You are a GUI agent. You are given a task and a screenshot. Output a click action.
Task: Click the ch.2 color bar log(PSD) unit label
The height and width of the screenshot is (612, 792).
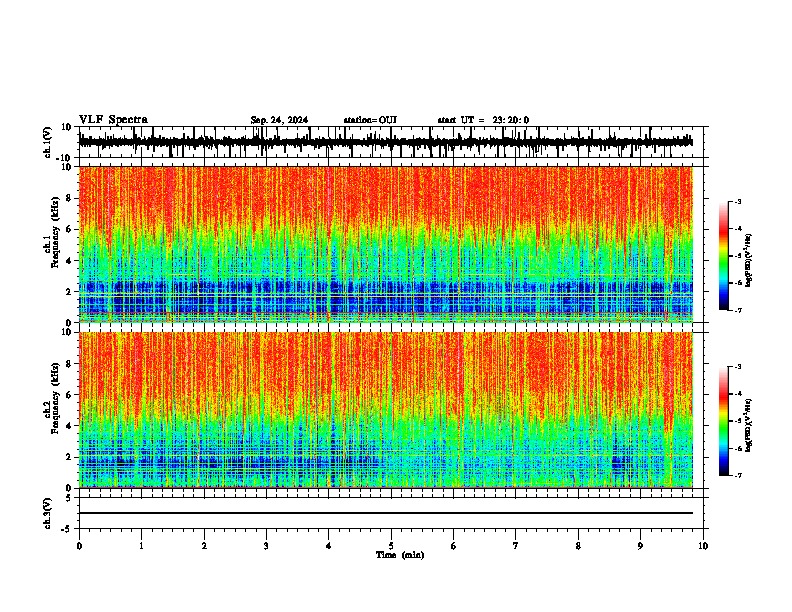pos(749,425)
